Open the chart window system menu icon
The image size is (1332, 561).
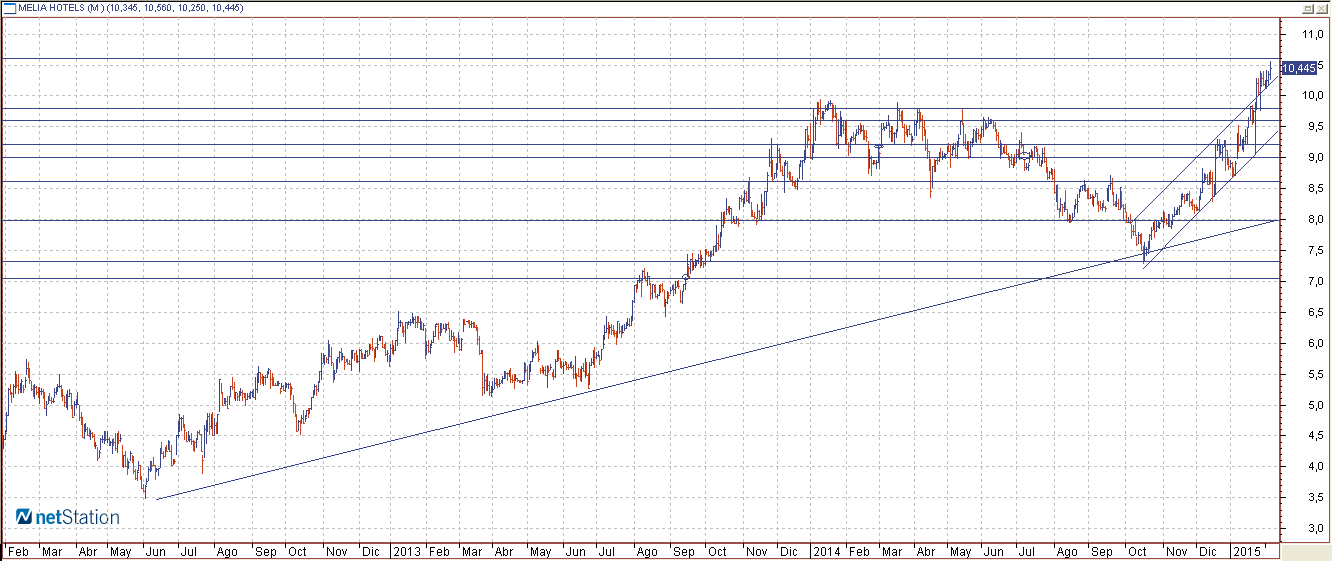point(10,7)
